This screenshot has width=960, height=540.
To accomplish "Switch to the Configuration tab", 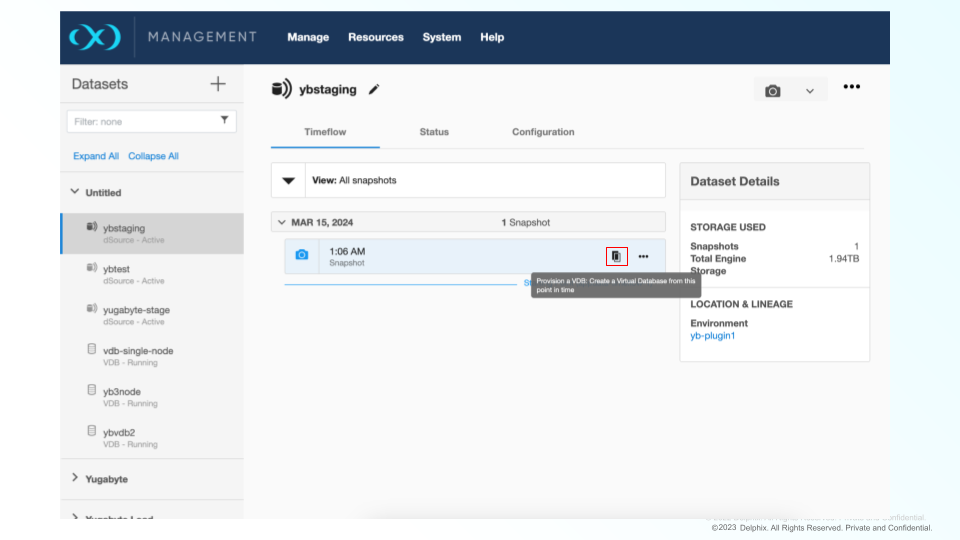I will 543,132.
